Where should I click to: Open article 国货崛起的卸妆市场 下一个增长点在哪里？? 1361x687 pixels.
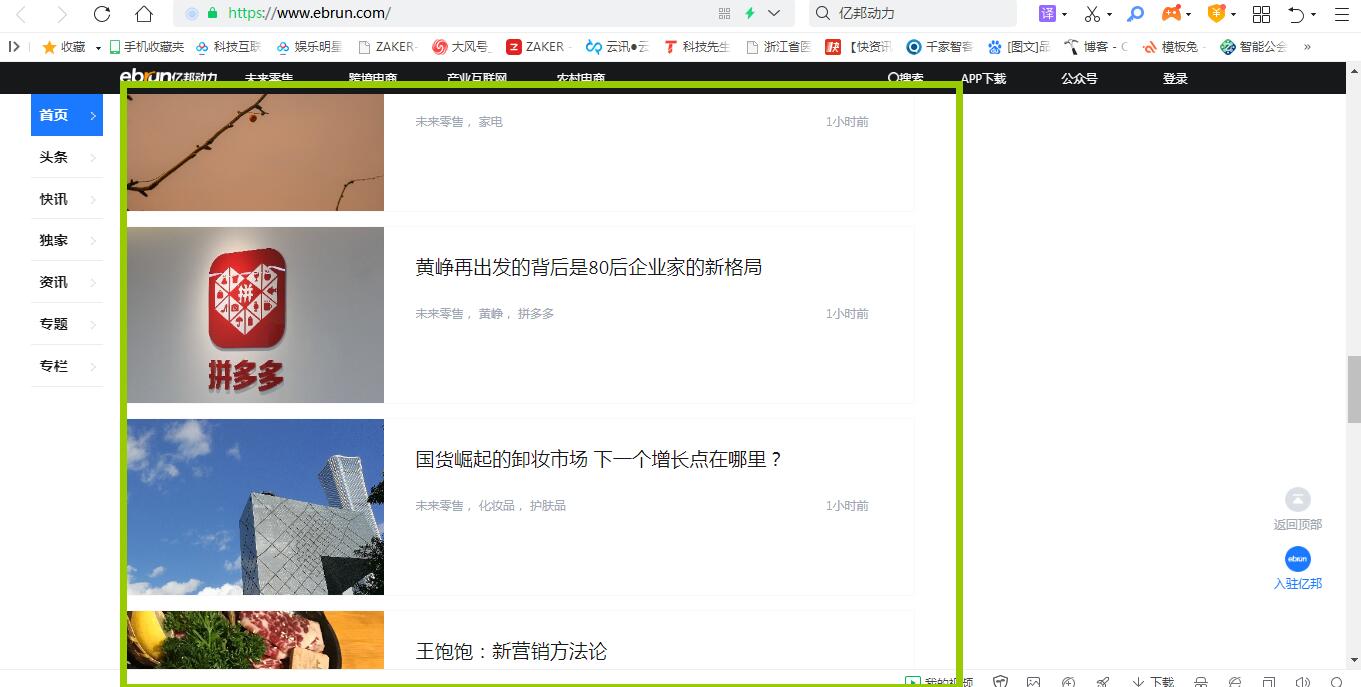coord(599,459)
